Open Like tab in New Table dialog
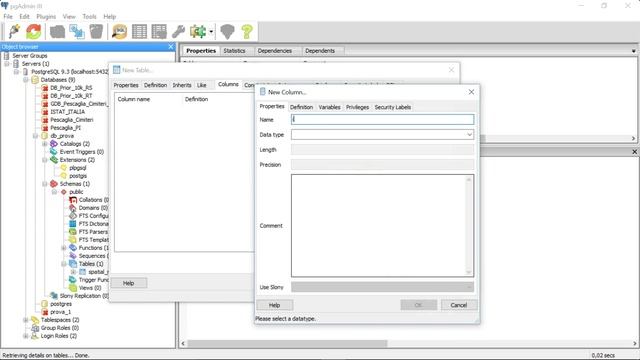The width and height of the screenshot is (640, 360). 202,85
